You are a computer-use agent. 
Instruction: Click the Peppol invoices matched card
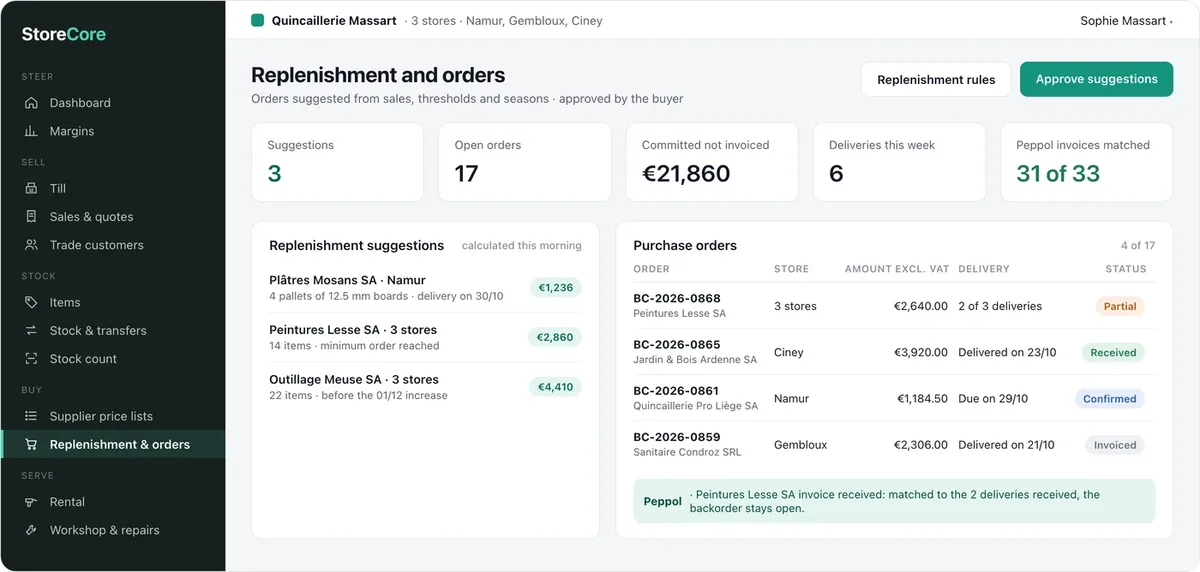(1086, 162)
